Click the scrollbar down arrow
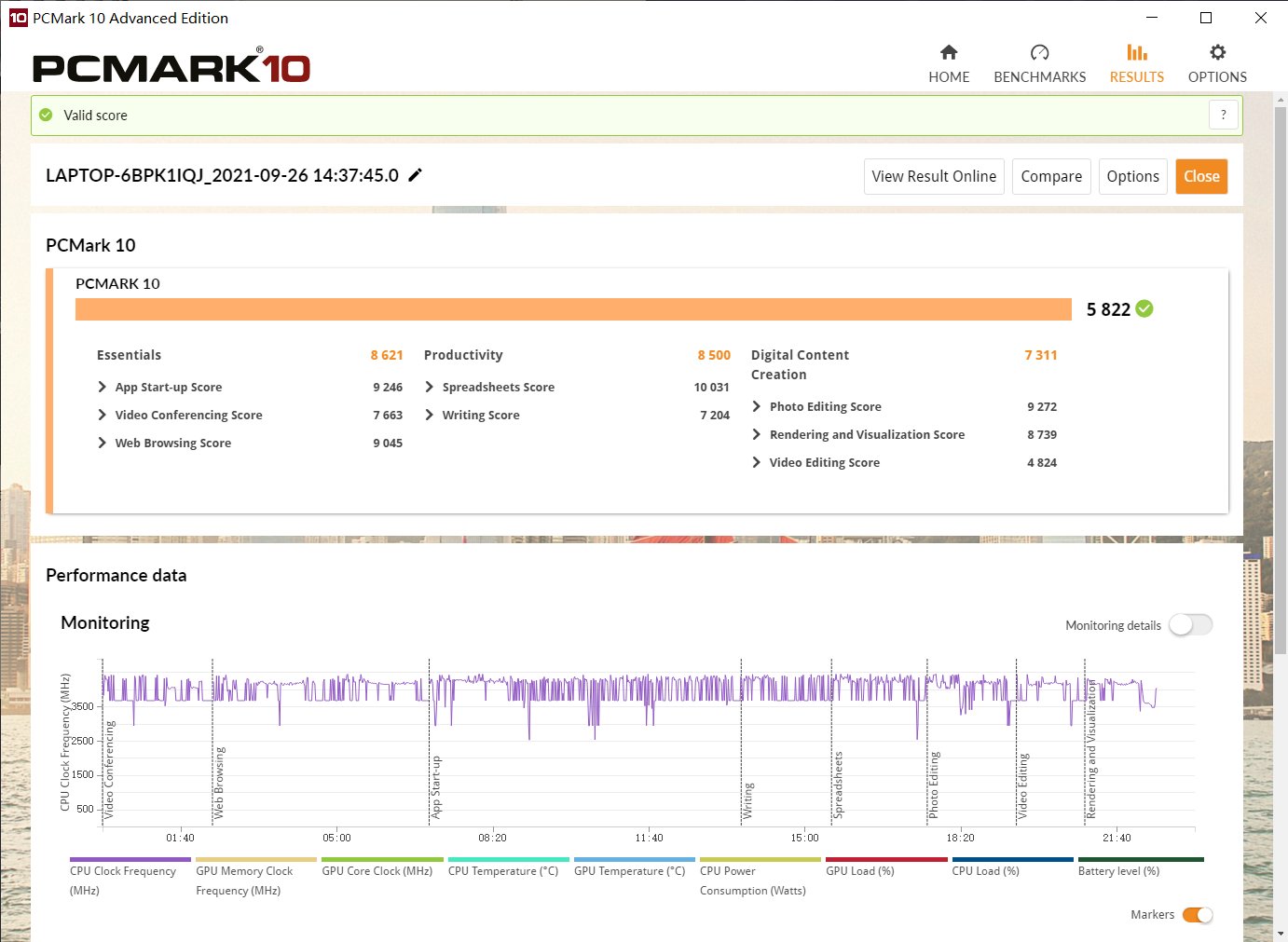 [x=1281, y=933]
